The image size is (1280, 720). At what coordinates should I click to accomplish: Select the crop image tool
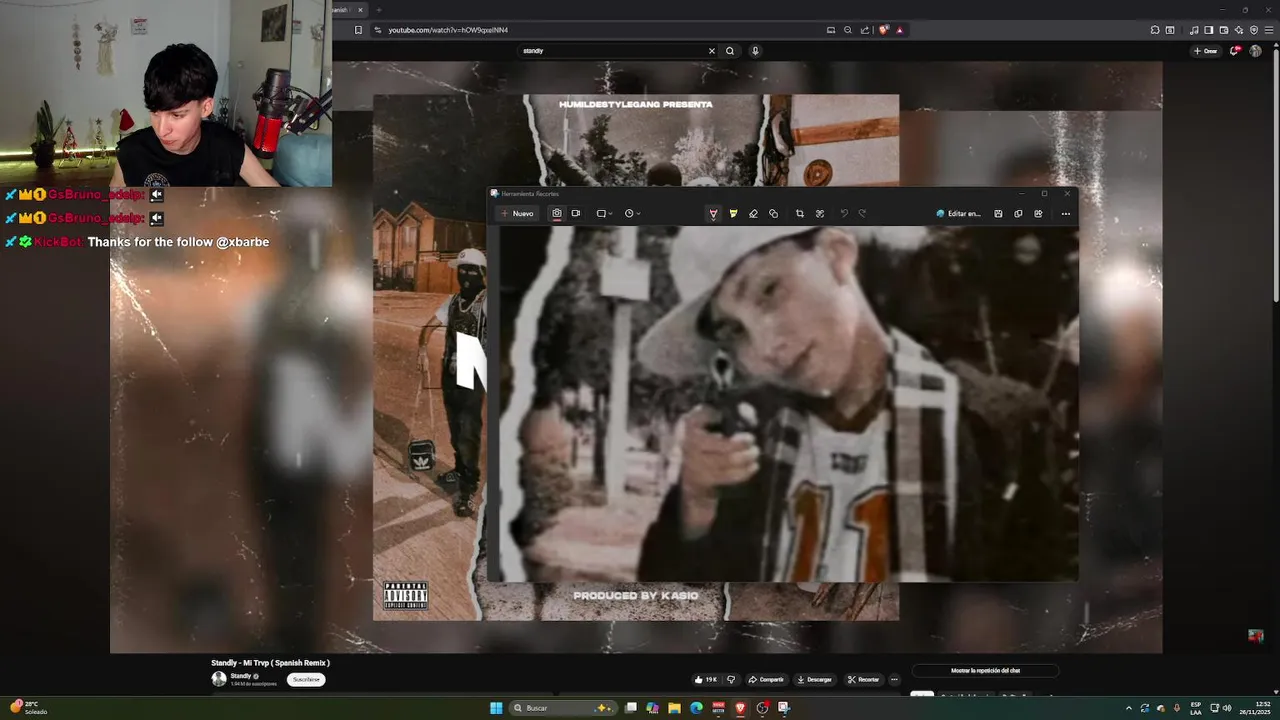click(x=799, y=213)
